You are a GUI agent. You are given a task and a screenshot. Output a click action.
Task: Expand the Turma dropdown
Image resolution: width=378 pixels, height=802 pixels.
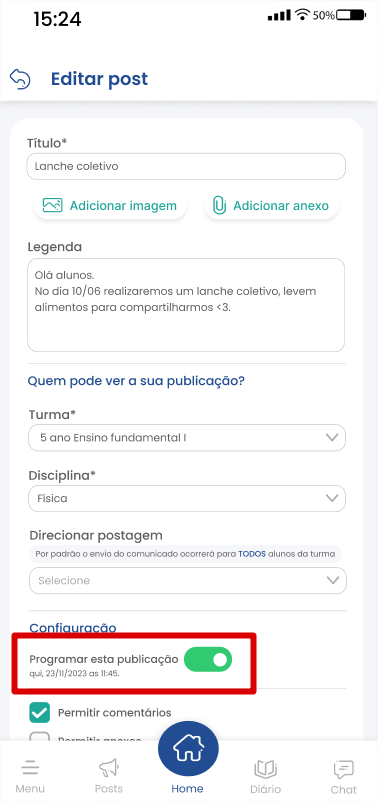187,438
